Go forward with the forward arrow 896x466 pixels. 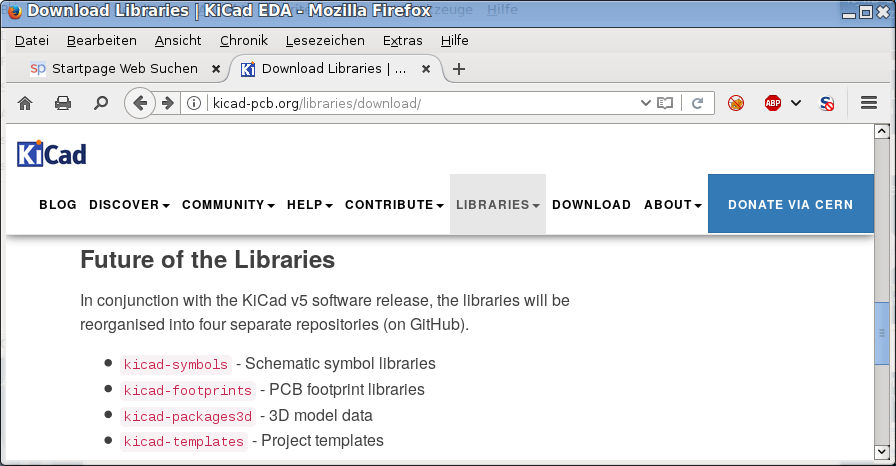(x=167, y=103)
